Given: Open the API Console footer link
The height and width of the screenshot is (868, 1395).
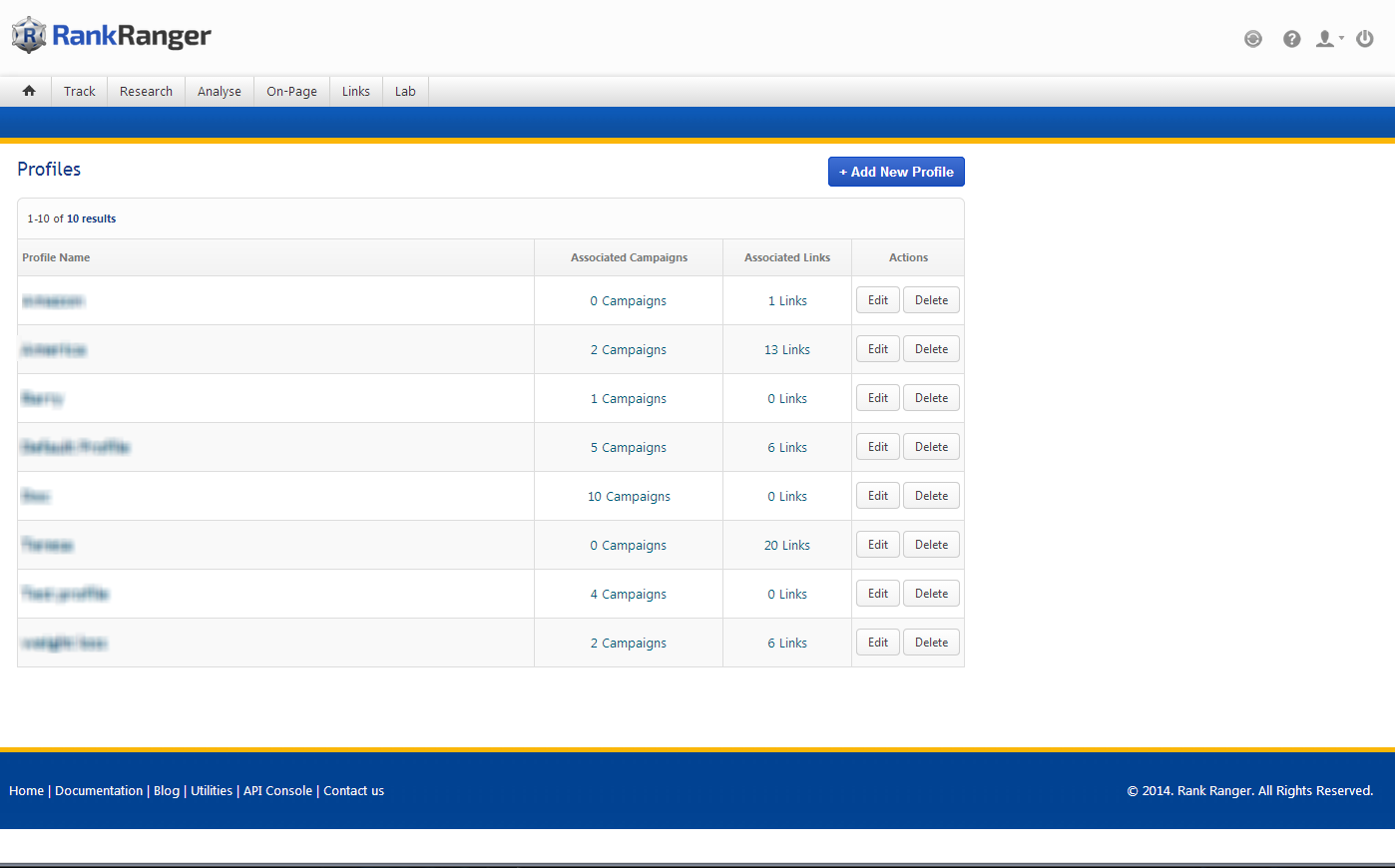Looking at the screenshot, I should (277, 790).
